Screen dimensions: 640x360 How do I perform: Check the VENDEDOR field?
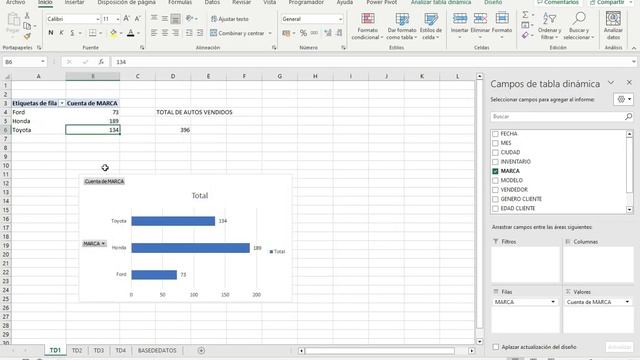pos(495,190)
